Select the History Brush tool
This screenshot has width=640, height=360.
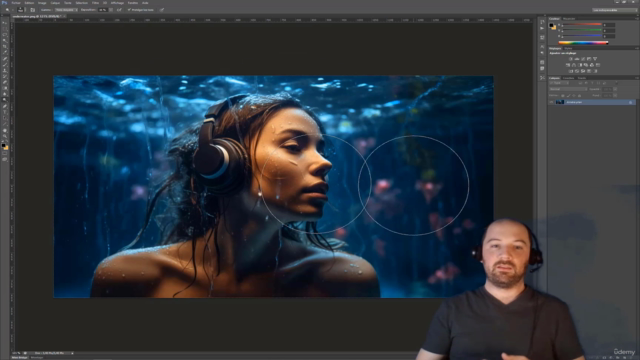(x=5, y=77)
